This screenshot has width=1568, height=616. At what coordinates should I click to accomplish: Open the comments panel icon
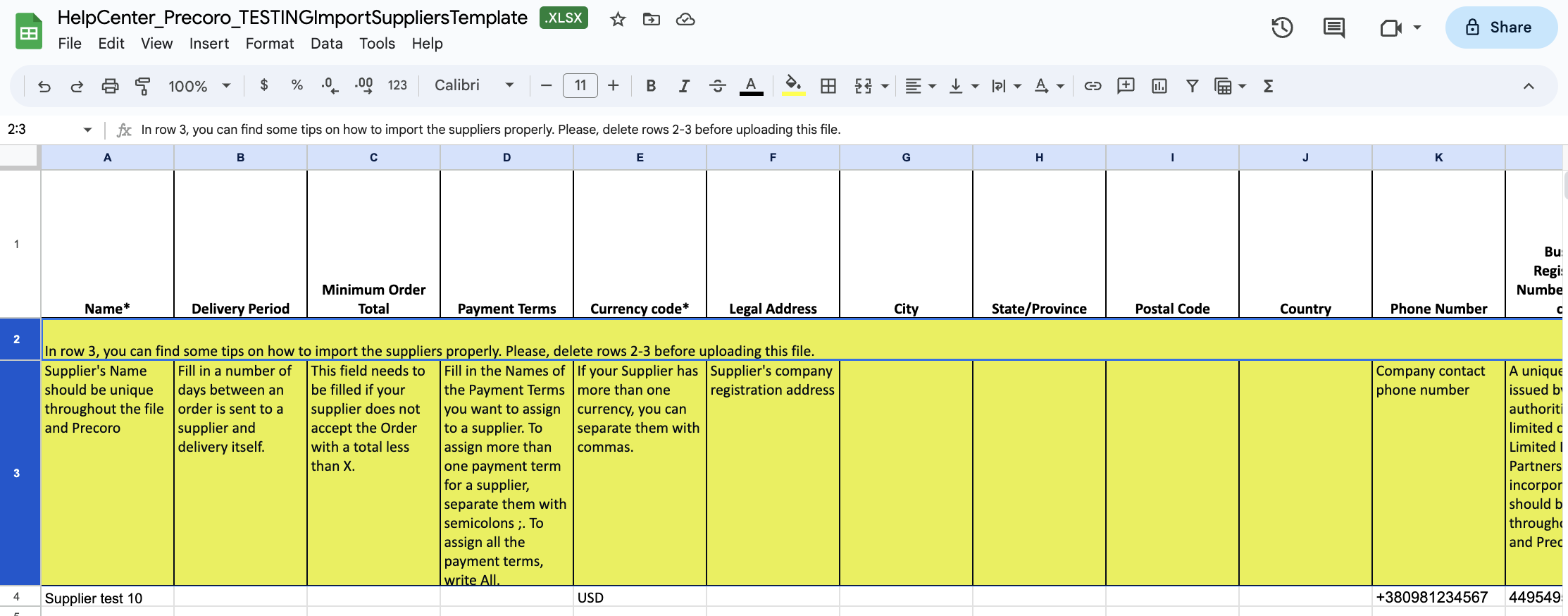coord(1333,28)
